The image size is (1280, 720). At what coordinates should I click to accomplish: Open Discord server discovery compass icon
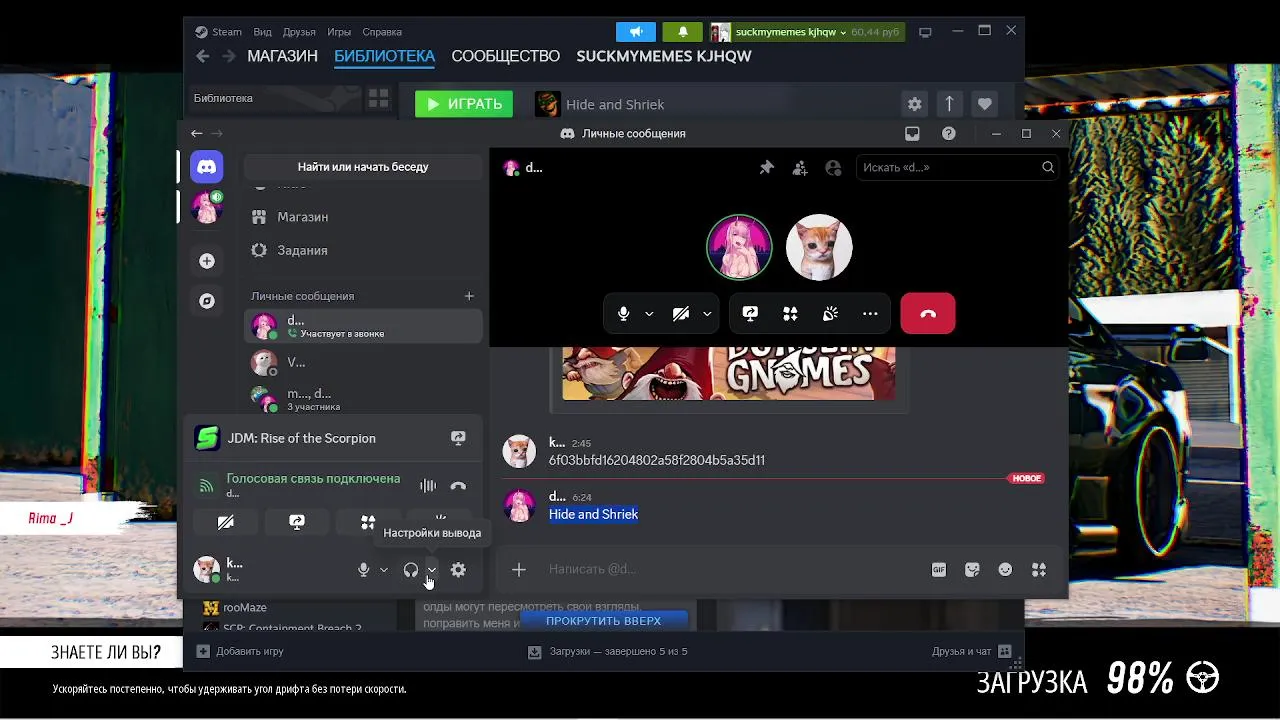click(x=207, y=301)
